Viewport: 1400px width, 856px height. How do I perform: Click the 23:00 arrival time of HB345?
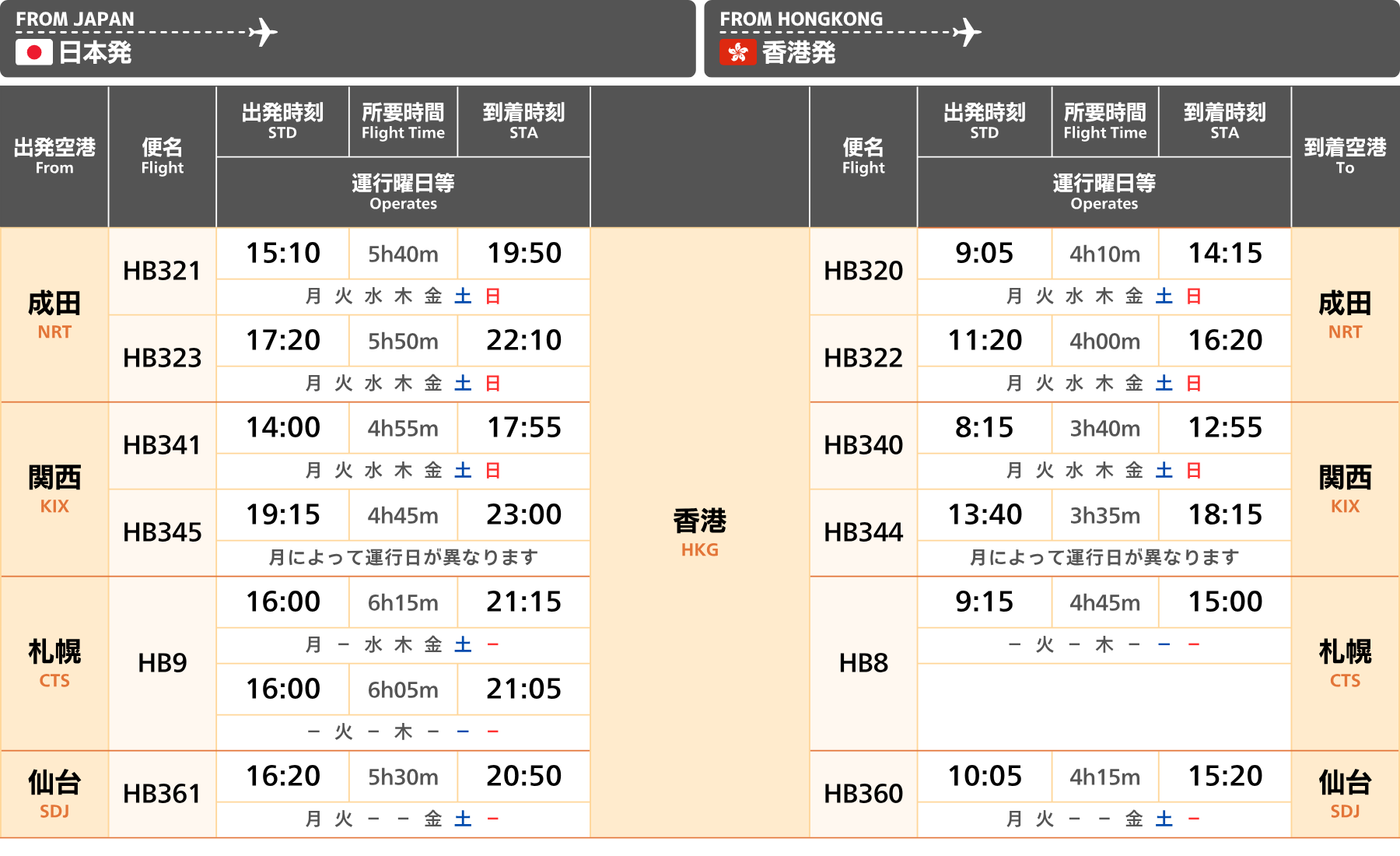(x=523, y=514)
